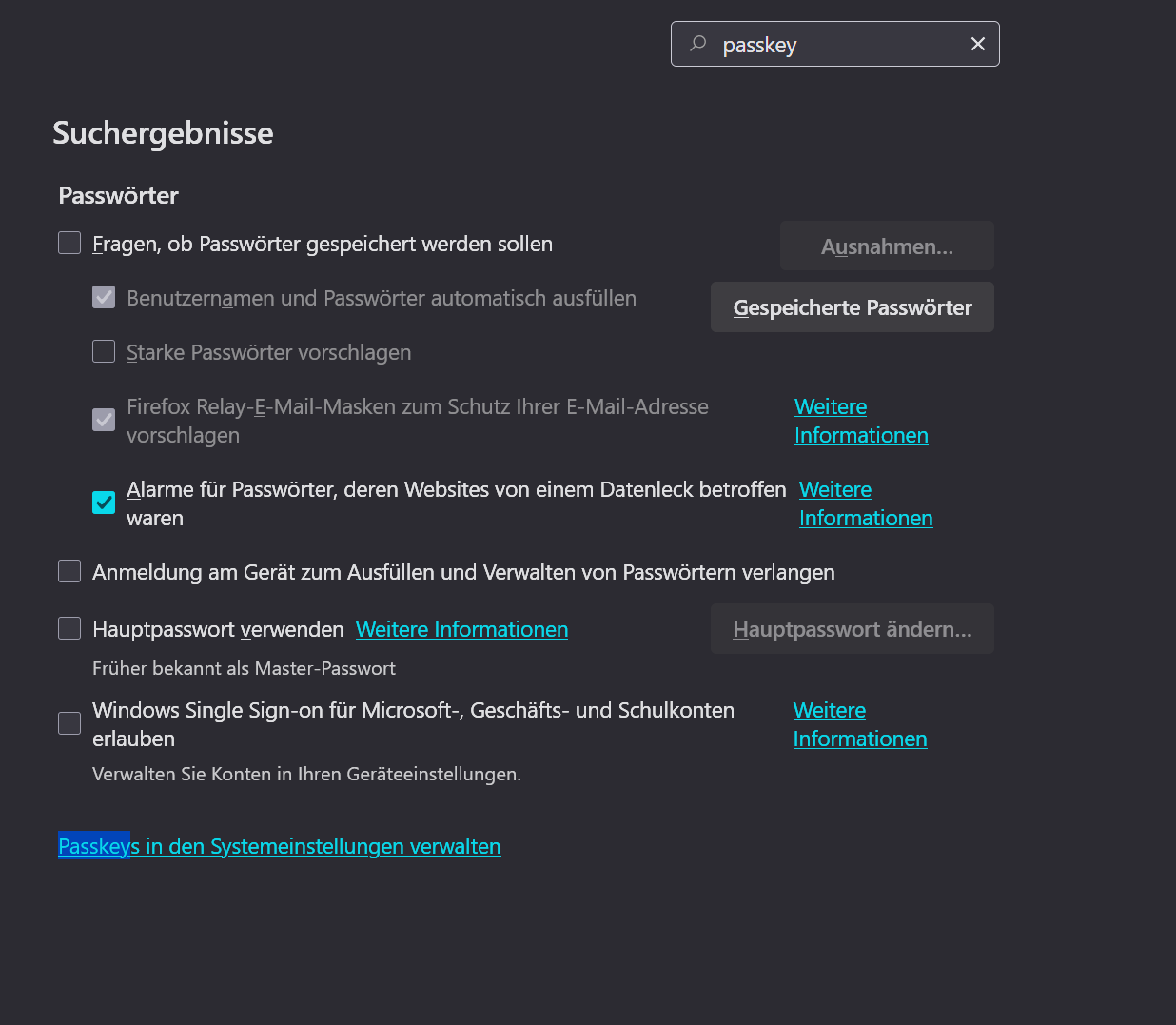Check the Hauptpasswort verwenden checkbox

point(69,629)
